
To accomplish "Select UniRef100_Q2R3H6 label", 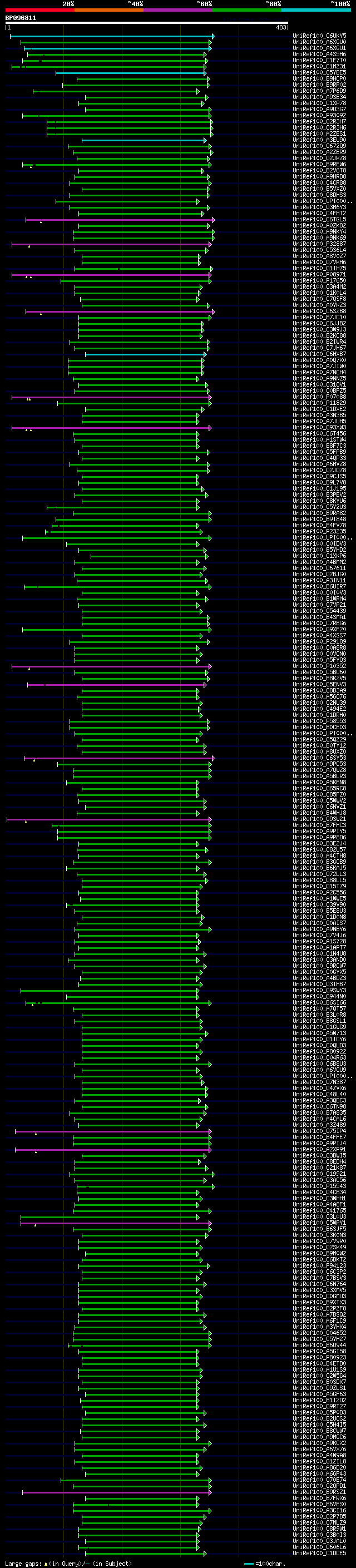I will pos(319,128).
